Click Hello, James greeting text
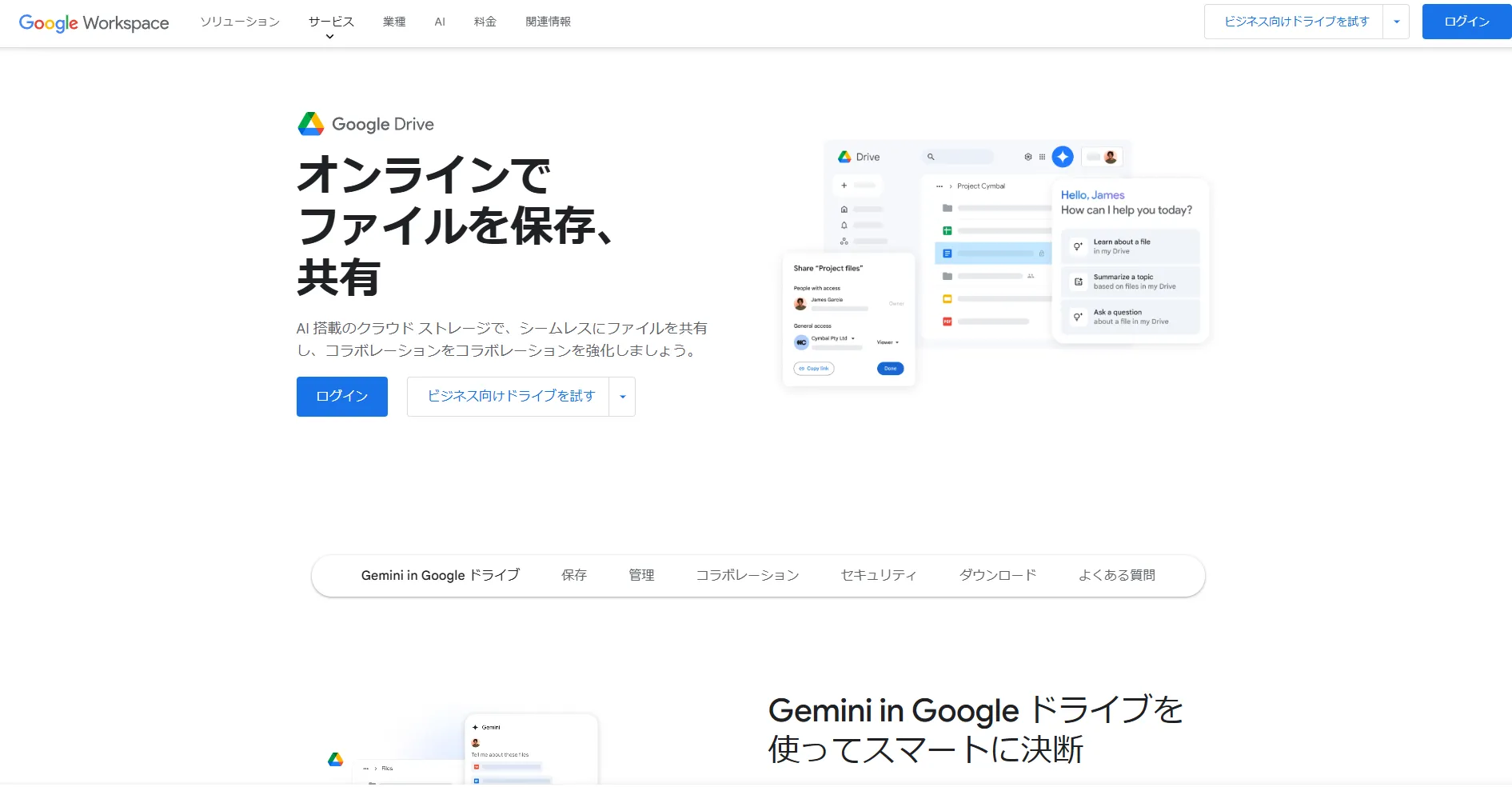 pos(1092,195)
